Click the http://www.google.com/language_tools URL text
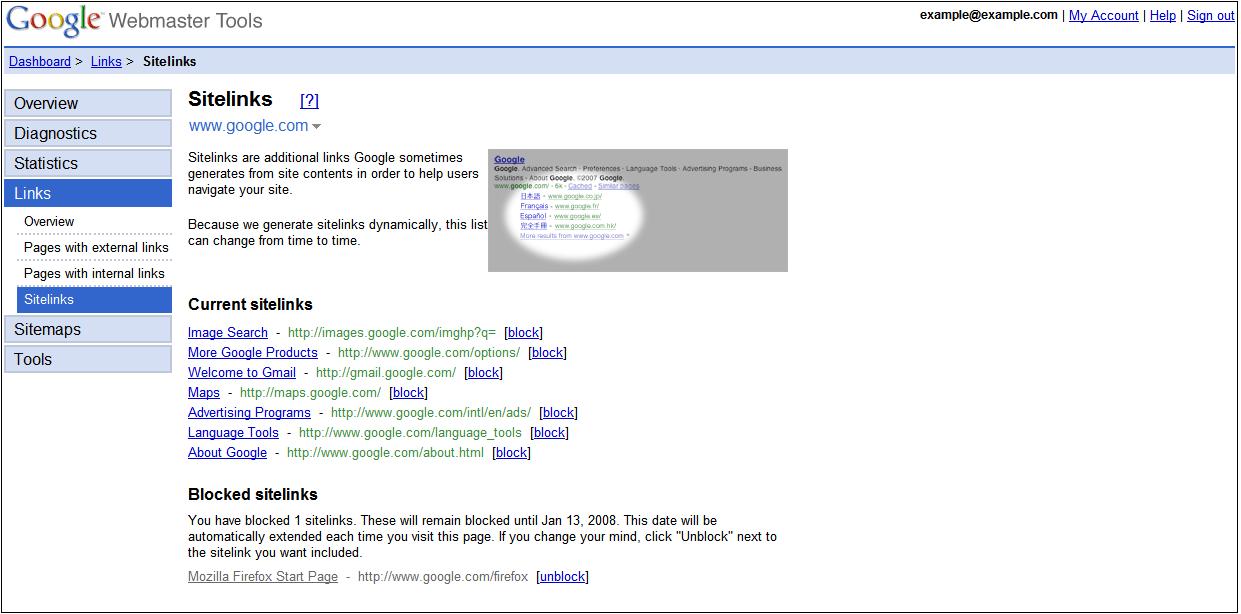Viewport: 1241px width, 614px height. 410,433
